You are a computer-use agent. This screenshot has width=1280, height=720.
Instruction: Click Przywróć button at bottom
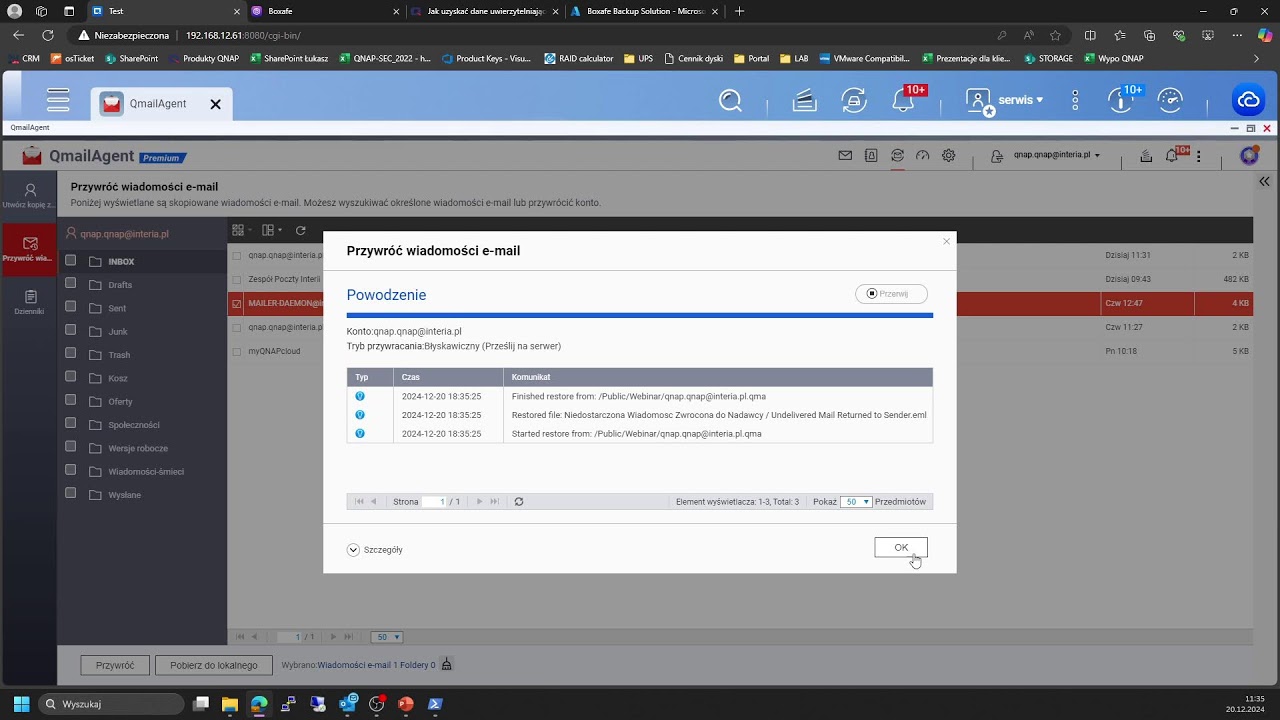pyautogui.click(x=115, y=665)
